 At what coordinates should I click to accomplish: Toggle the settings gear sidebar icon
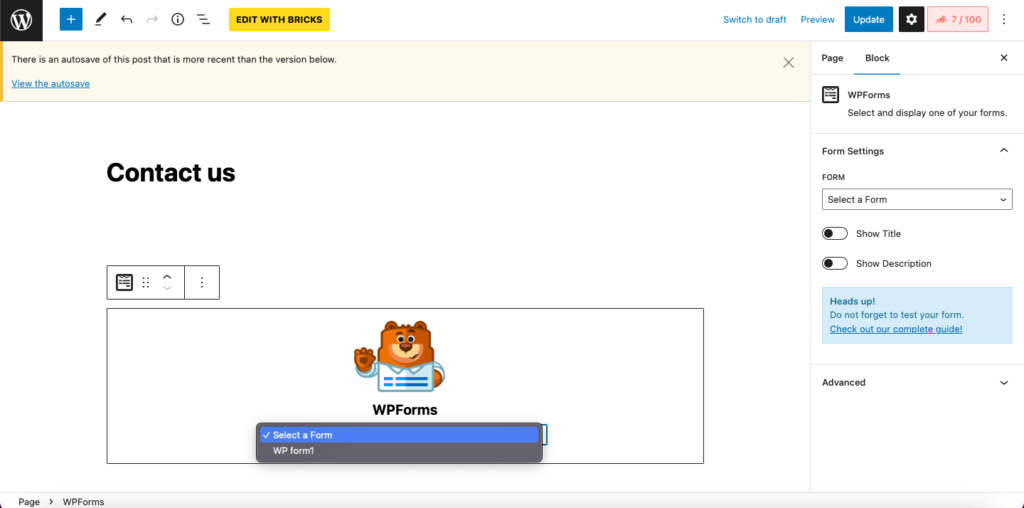tap(912, 20)
